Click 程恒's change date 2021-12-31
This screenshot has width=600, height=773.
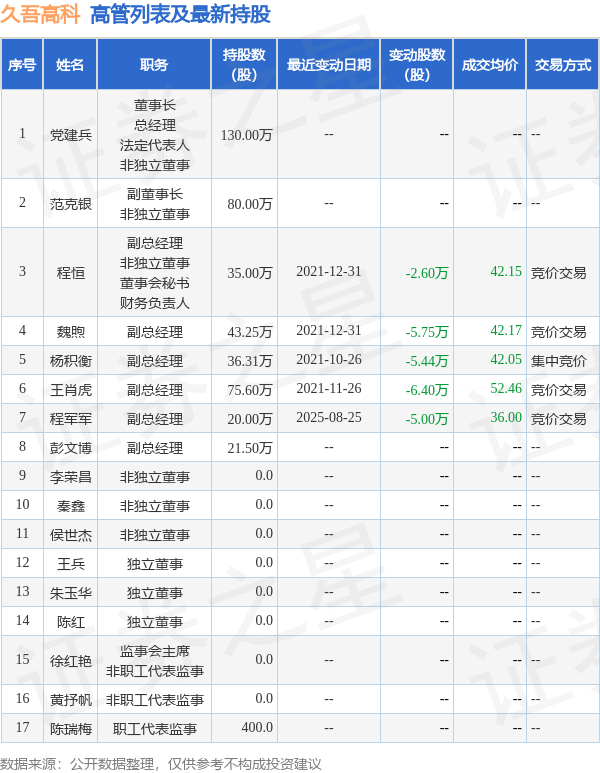pos(329,272)
